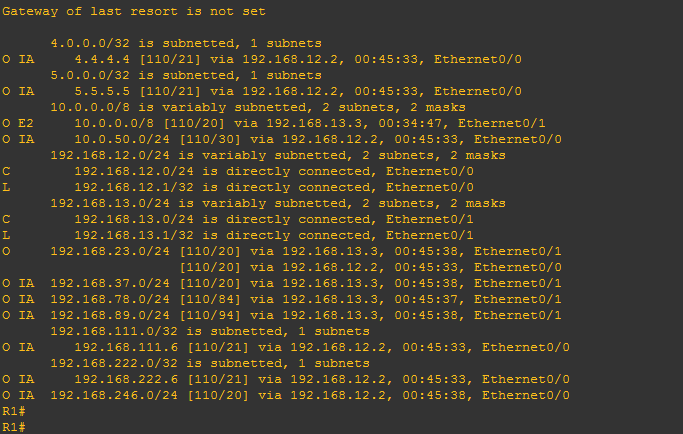
Task: Click the Gateway of last resort line
Action: pos(134,11)
